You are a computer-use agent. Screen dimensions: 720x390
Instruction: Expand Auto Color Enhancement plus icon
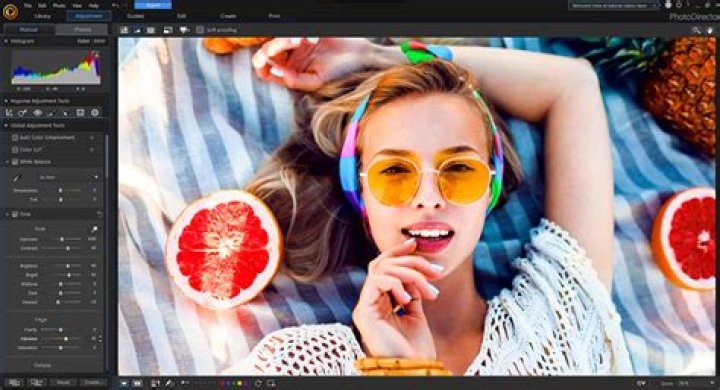pyautogui.click(x=92, y=138)
